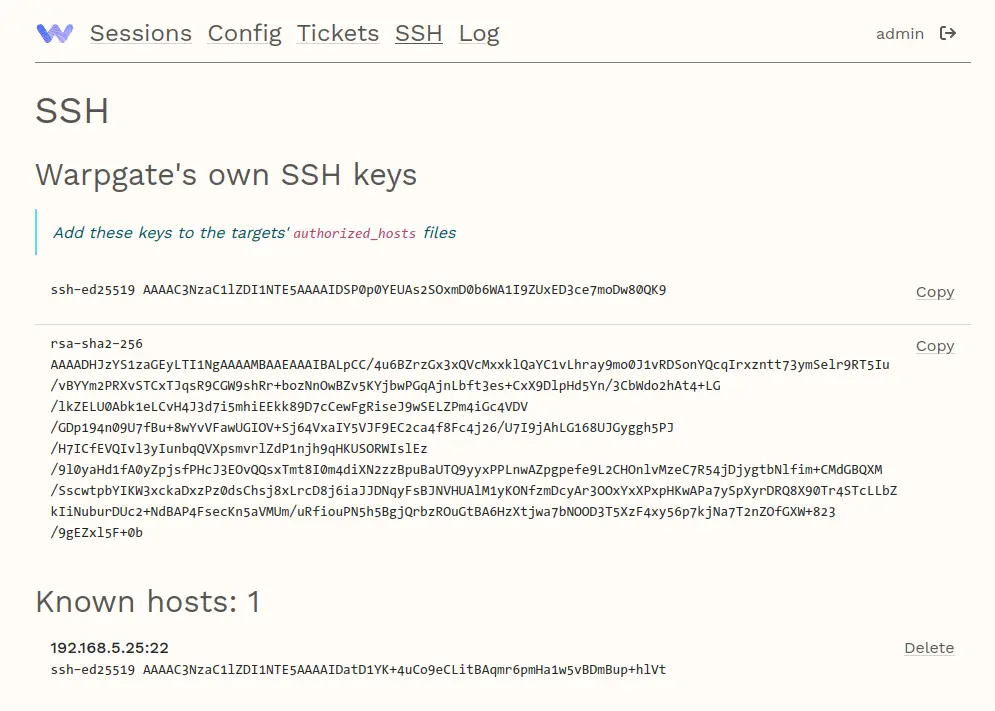The image size is (995, 711).
Task: Open the Sessions page
Action: tap(140, 33)
